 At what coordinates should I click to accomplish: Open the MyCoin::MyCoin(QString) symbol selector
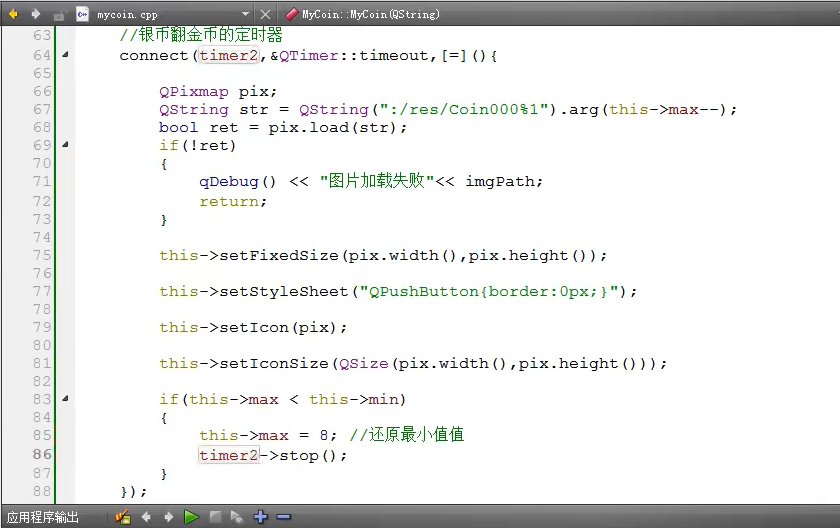tap(370, 14)
